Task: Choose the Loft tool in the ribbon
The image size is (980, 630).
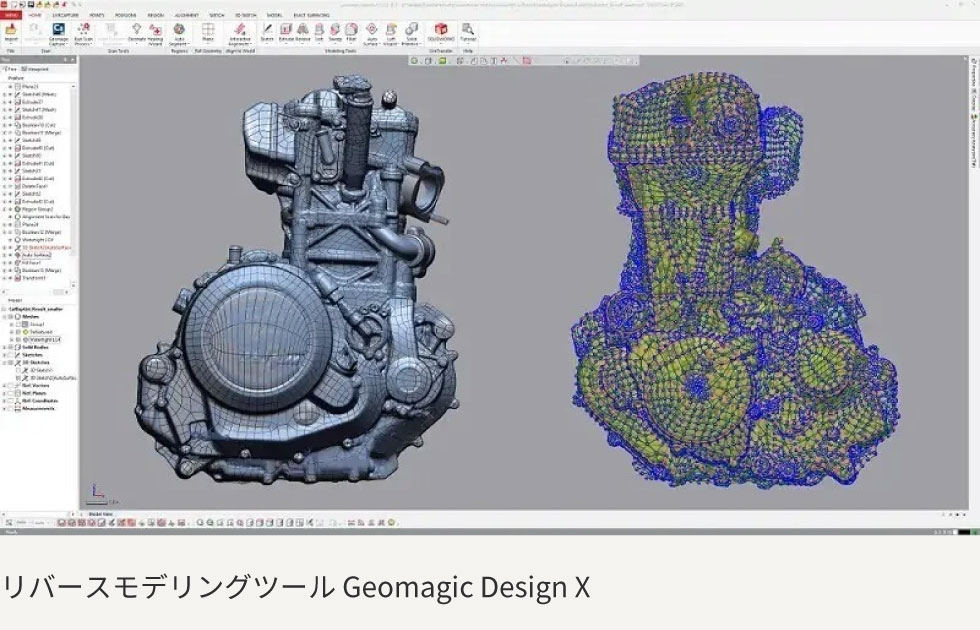Action: [x=319, y=32]
